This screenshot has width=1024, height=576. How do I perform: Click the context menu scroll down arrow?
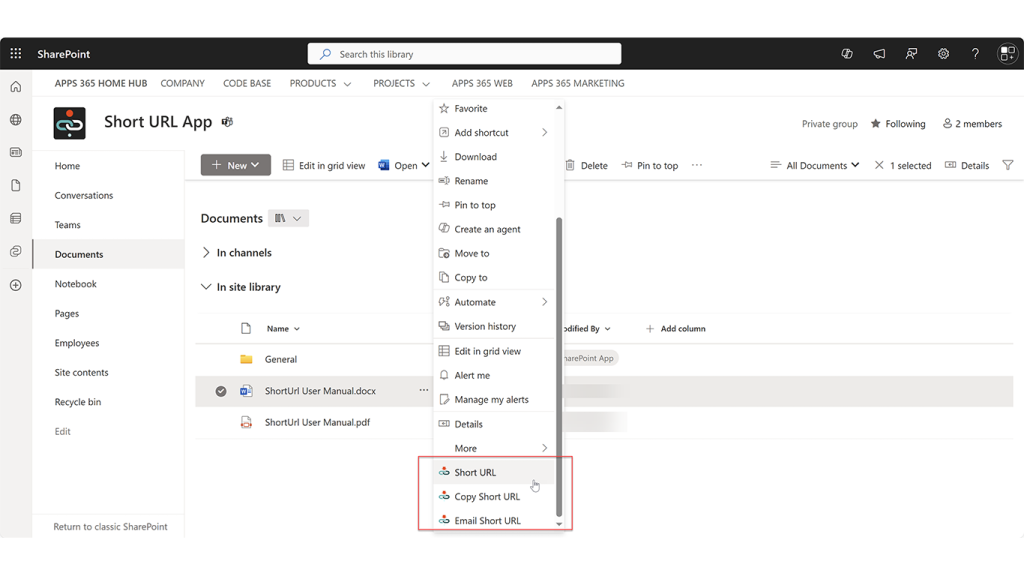(x=559, y=524)
